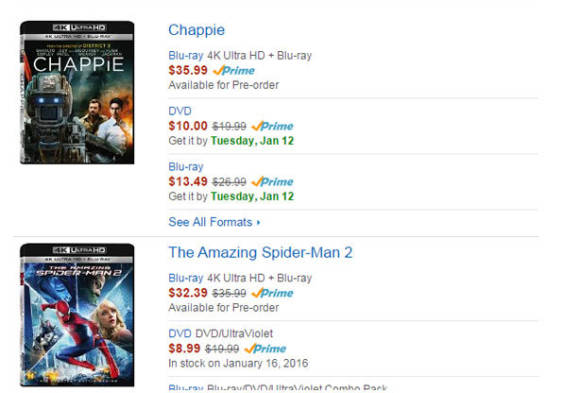
Task: Select Chappie standard Blu-ray format link
Action: point(186,167)
